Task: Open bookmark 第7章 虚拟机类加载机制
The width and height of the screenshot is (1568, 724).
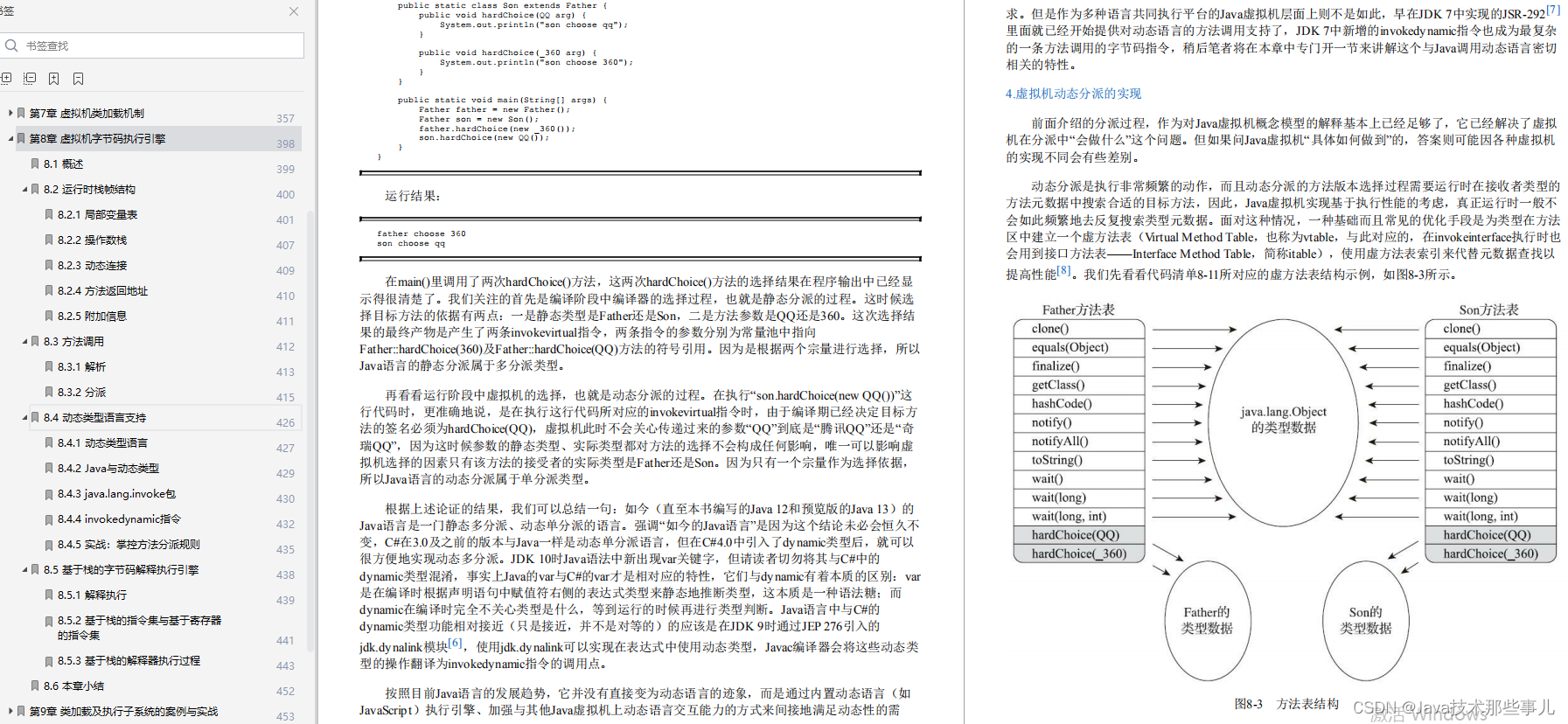Action: tap(87, 113)
